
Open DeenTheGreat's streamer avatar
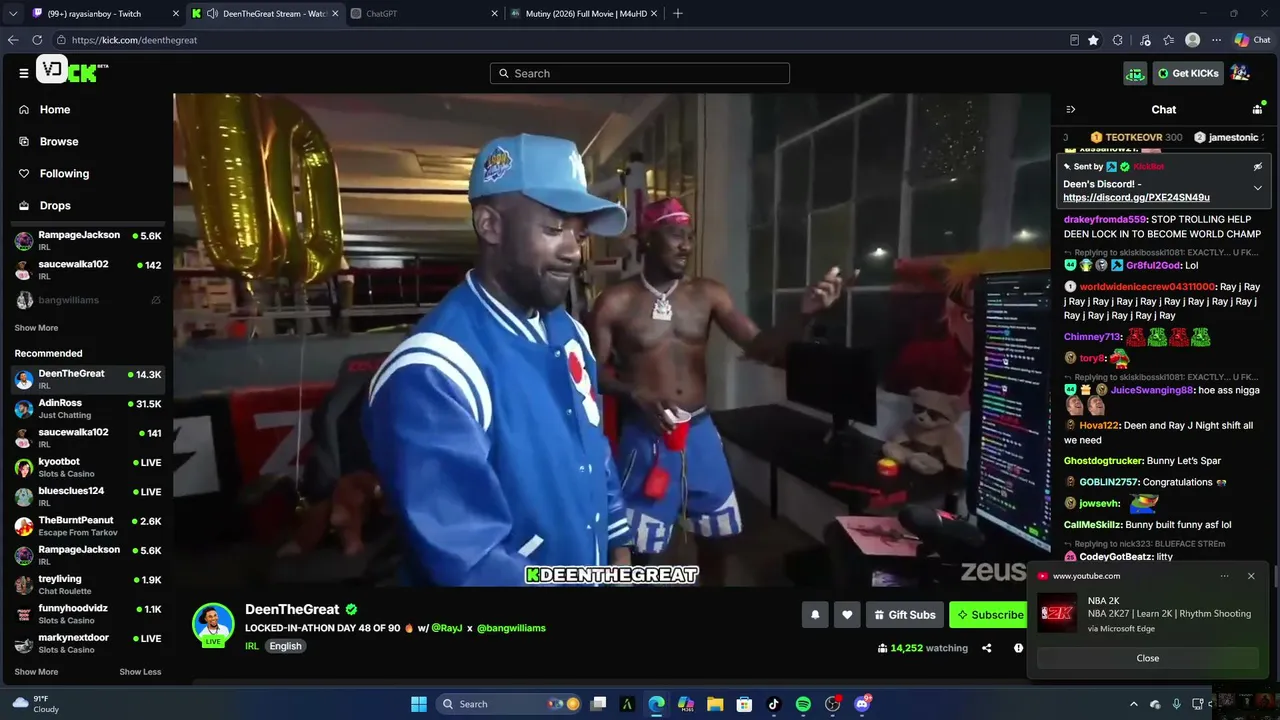(x=213, y=624)
